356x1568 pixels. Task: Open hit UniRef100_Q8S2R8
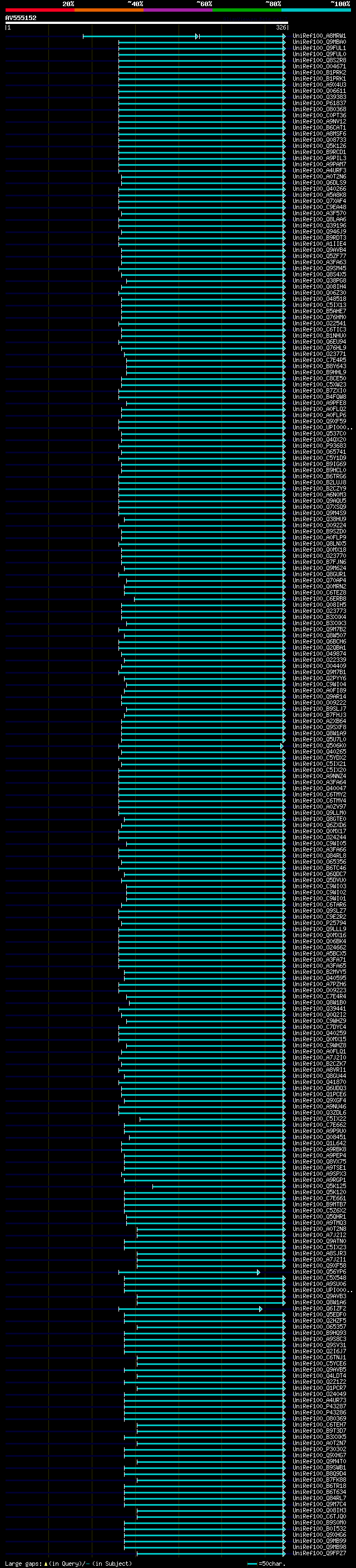[x=319, y=60]
